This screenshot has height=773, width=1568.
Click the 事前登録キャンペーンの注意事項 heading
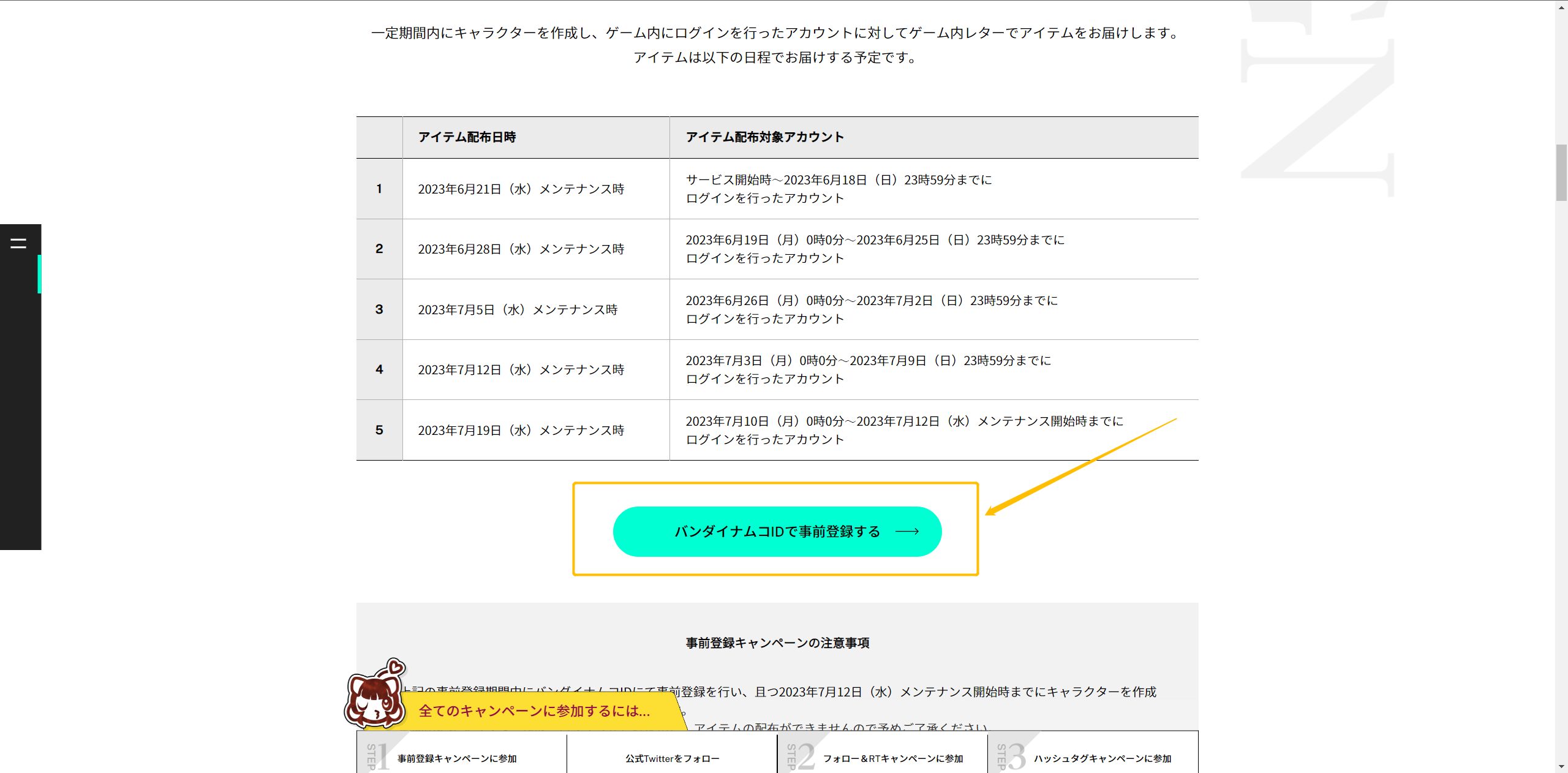777,643
